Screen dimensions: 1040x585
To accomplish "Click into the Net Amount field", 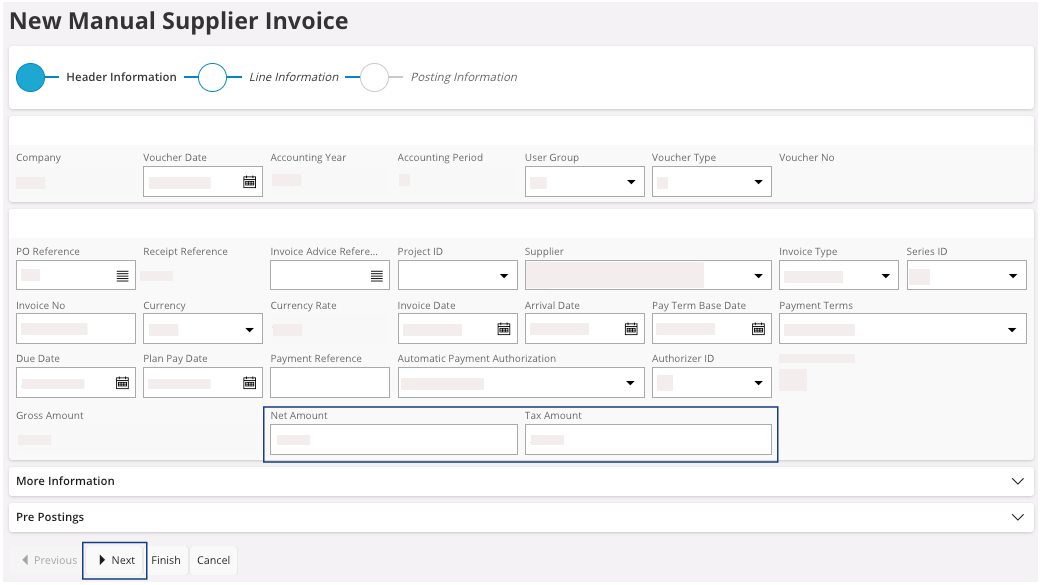I will click(x=393, y=440).
